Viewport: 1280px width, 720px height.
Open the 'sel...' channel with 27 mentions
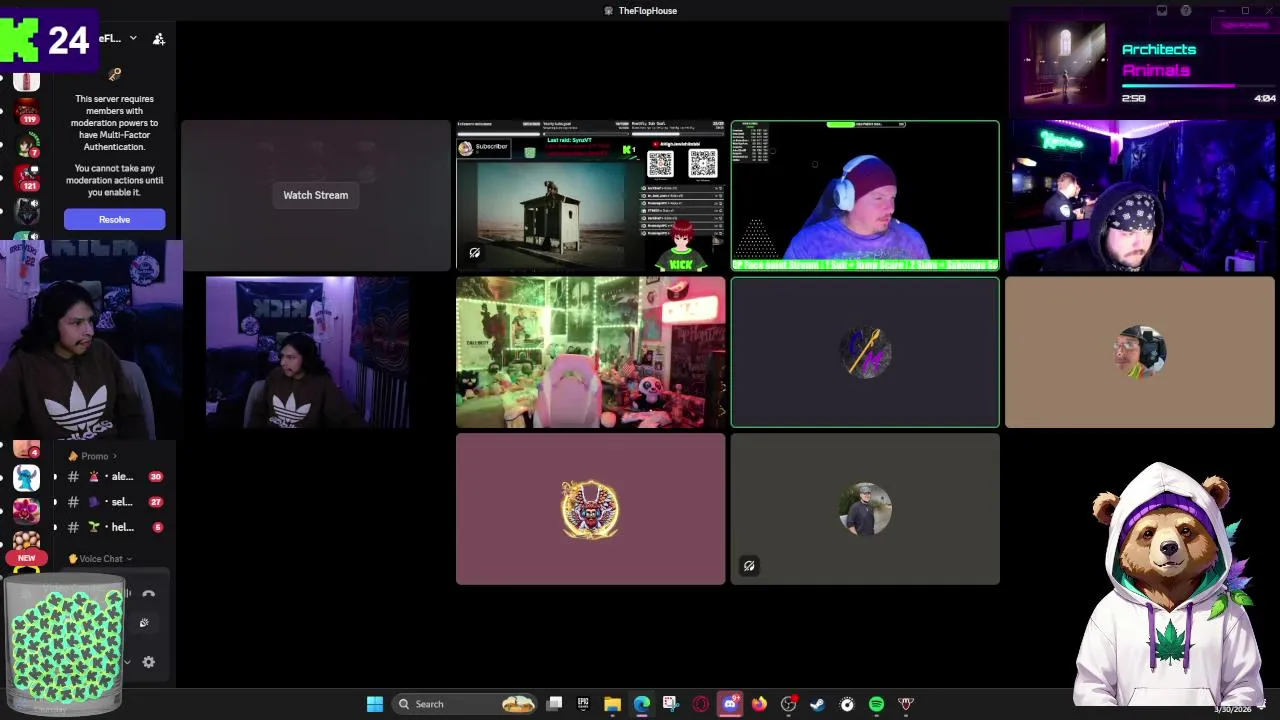pyautogui.click(x=112, y=502)
